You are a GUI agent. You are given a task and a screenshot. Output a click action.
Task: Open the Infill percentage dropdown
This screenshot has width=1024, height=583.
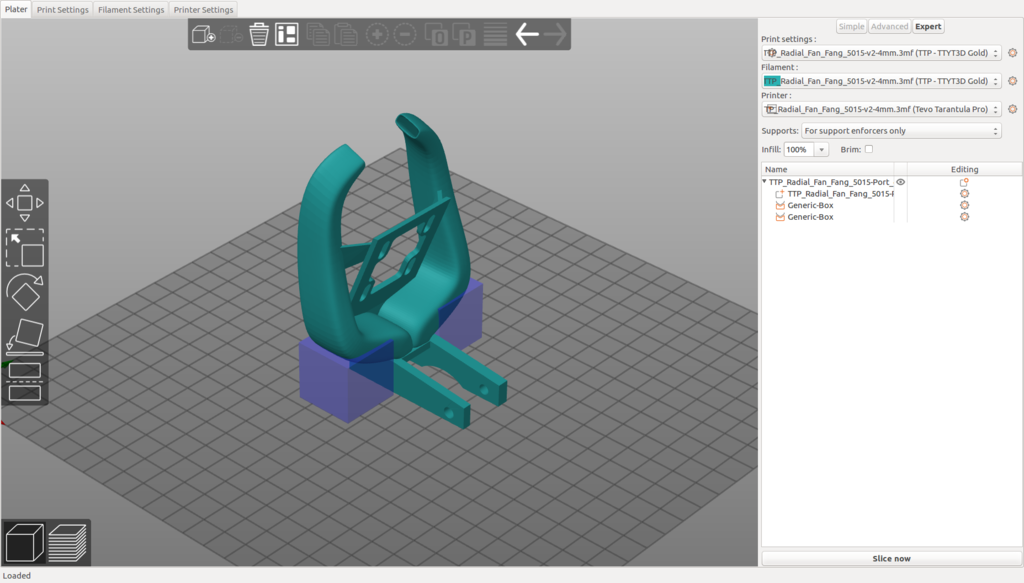822,150
